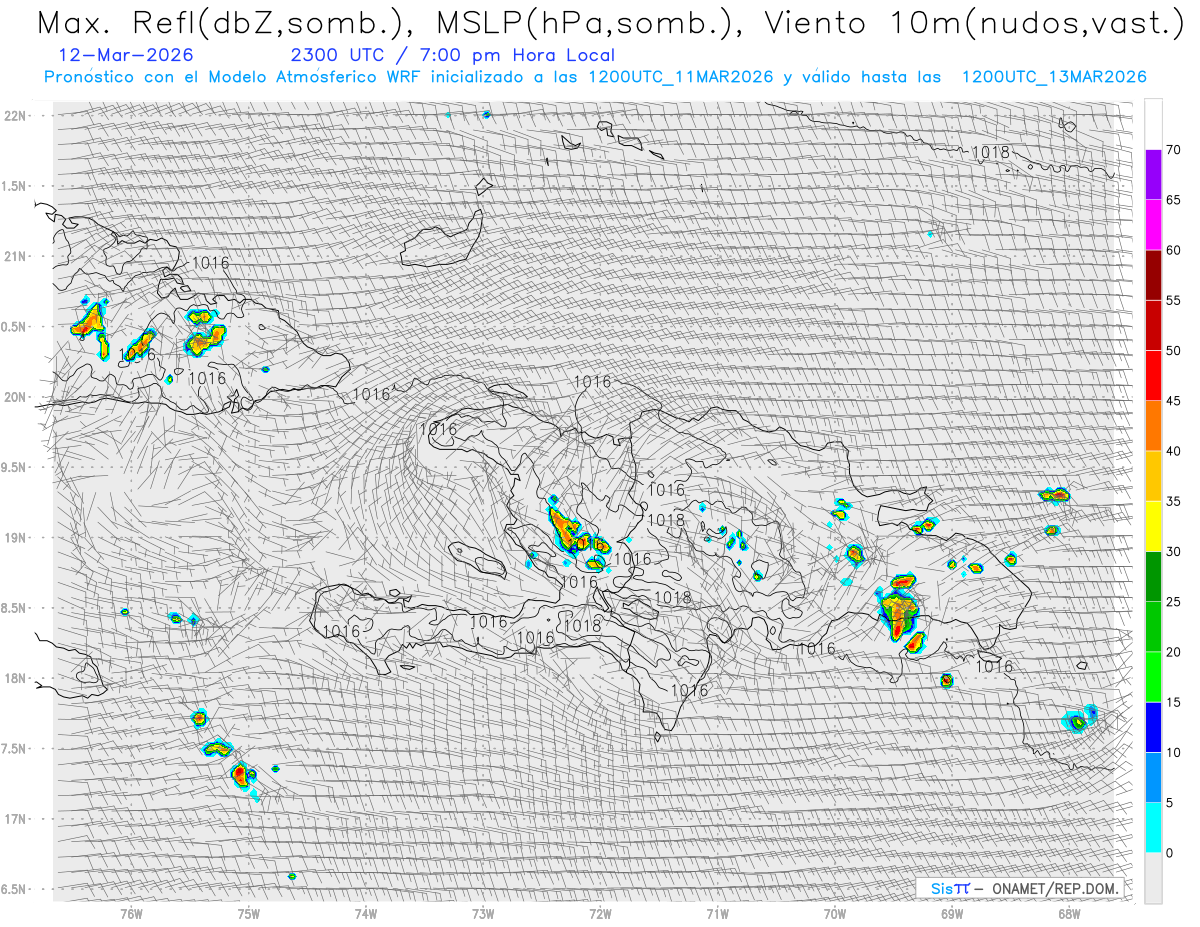Click the colorbar value '20'

coord(1174,652)
